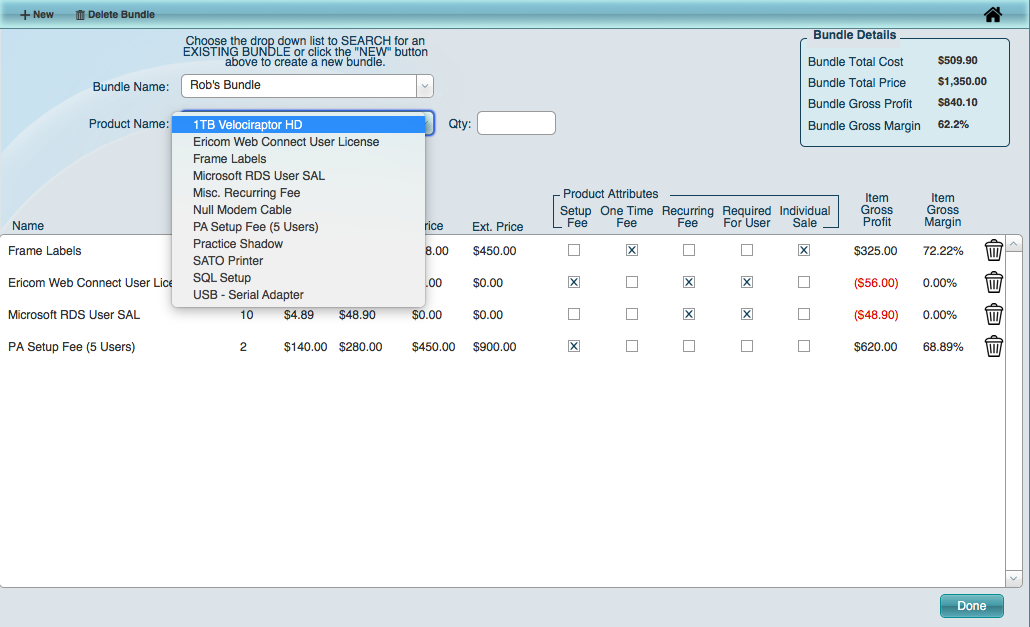Click the ($48.90) gross profit value
The image size is (1030, 627).
coord(876,315)
